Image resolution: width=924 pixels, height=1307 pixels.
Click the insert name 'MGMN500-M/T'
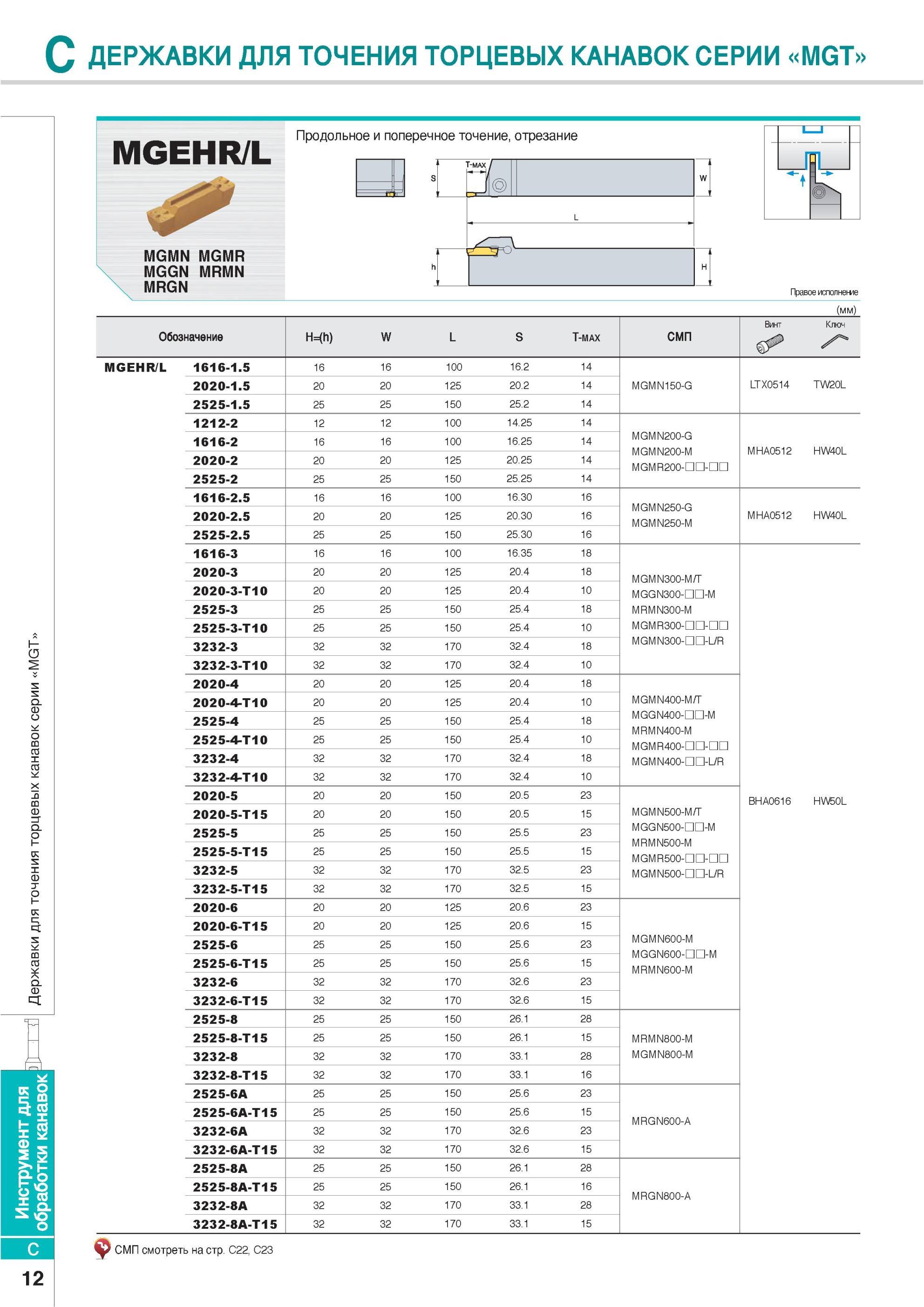point(666,812)
